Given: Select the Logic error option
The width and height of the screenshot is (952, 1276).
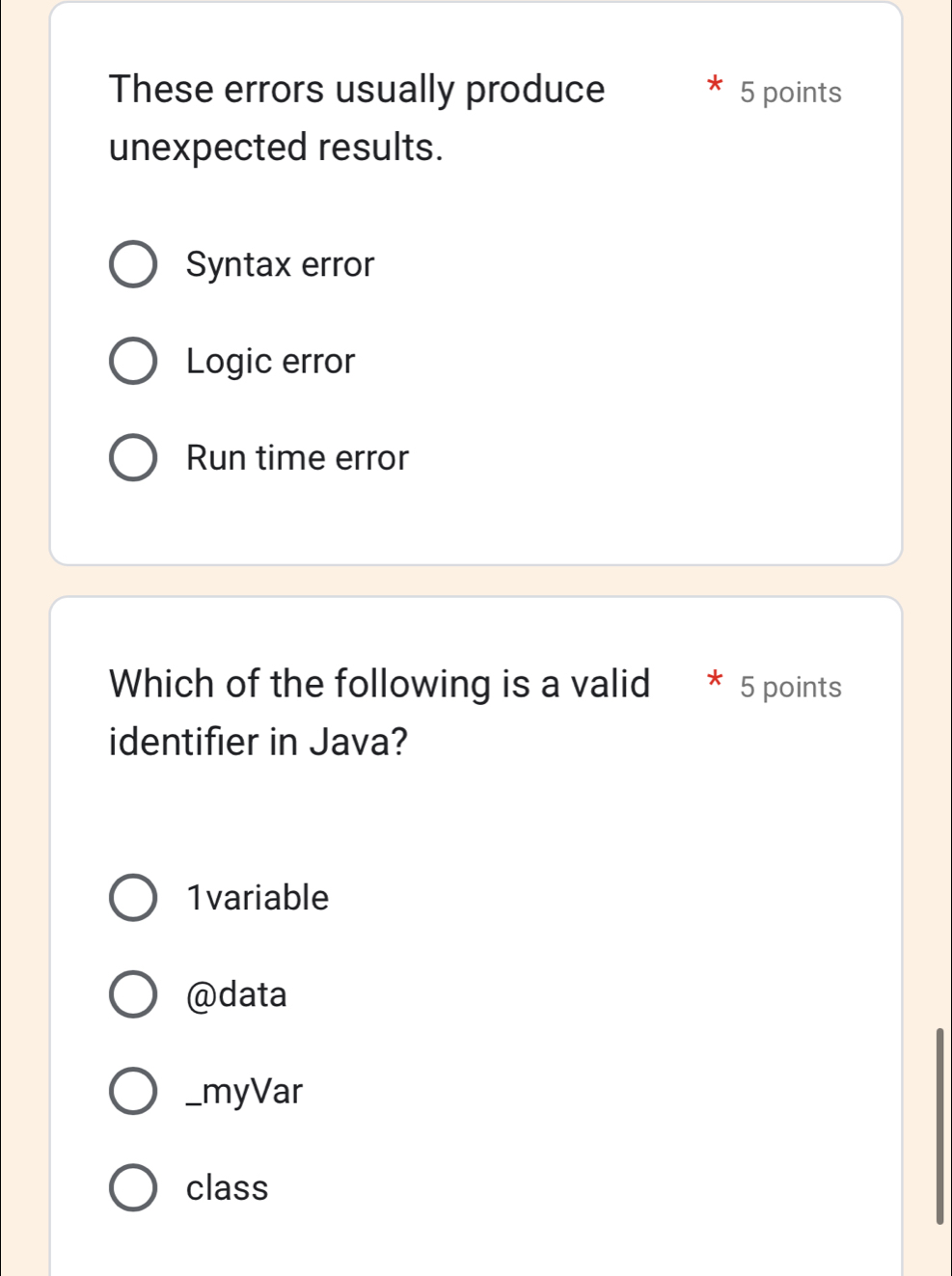Looking at the screenshot, I should [x=134, y=362].
